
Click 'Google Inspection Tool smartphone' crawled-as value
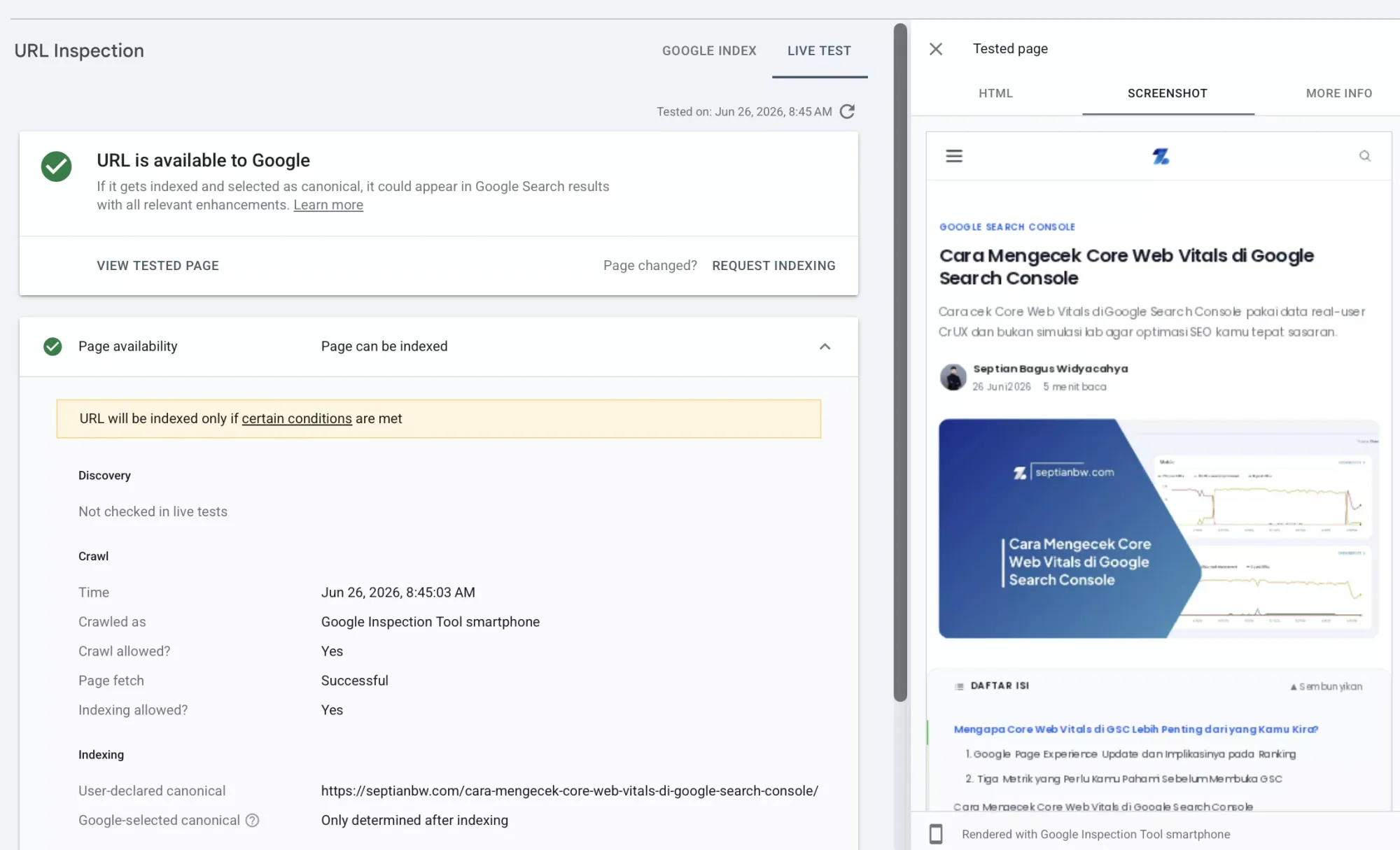[x=430, y=622]
